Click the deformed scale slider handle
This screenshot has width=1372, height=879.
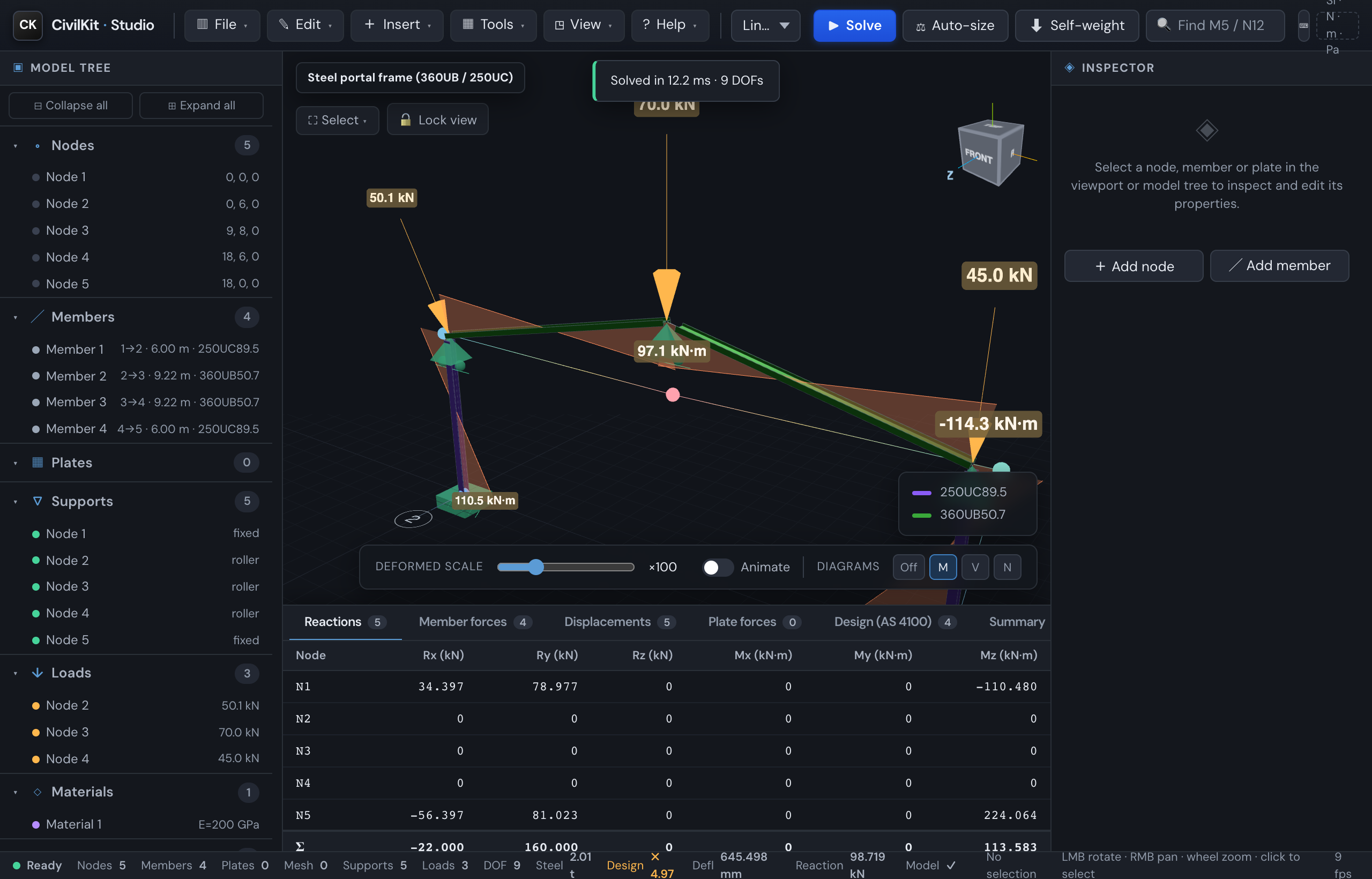click(535, 567)
